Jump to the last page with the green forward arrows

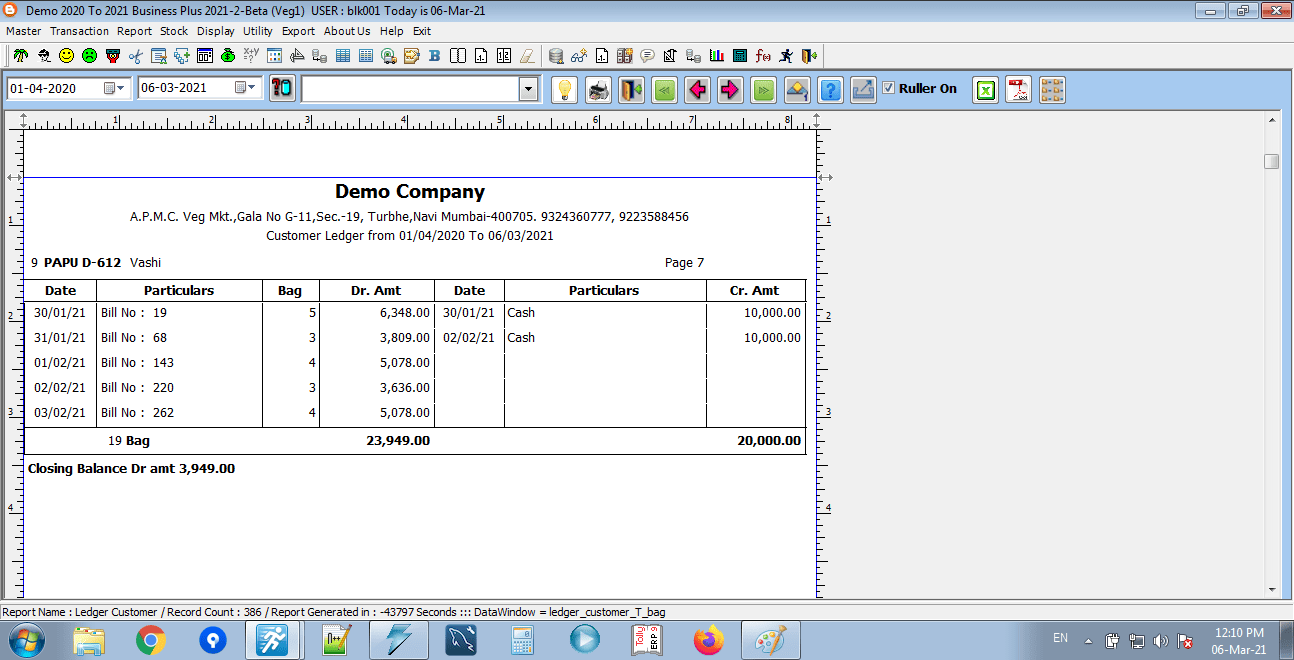click(763, 90)
